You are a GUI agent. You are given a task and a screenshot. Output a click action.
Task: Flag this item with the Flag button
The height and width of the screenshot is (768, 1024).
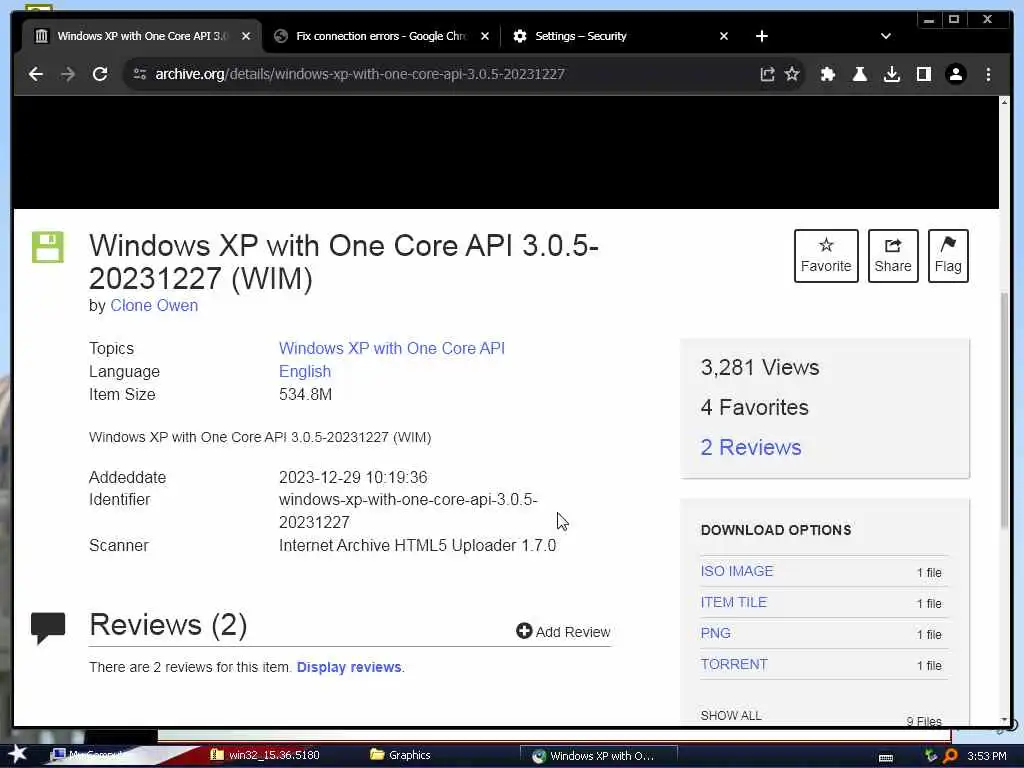[x=948, y=255]
